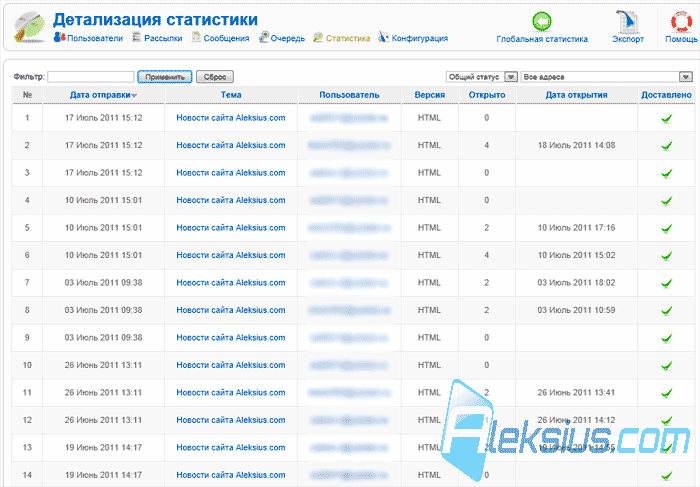
Task: Click the Помощь label
Action: pos(681,39)
